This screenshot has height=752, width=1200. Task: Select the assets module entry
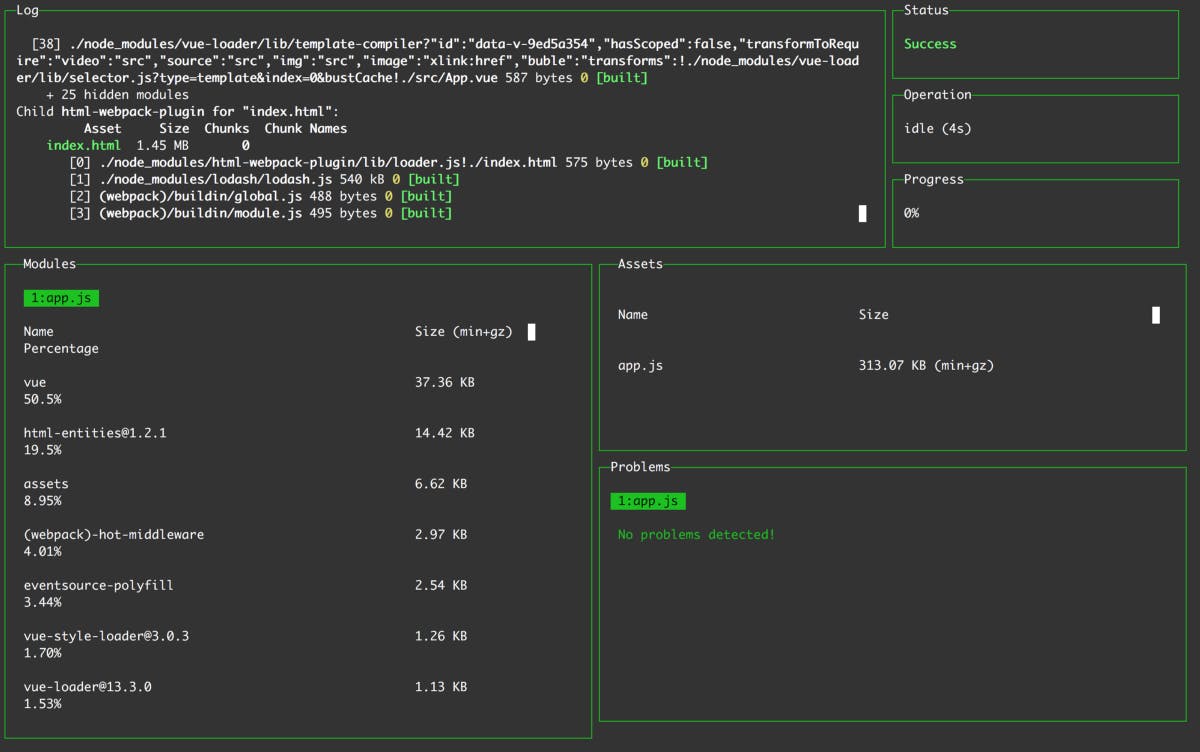[44, 483]
